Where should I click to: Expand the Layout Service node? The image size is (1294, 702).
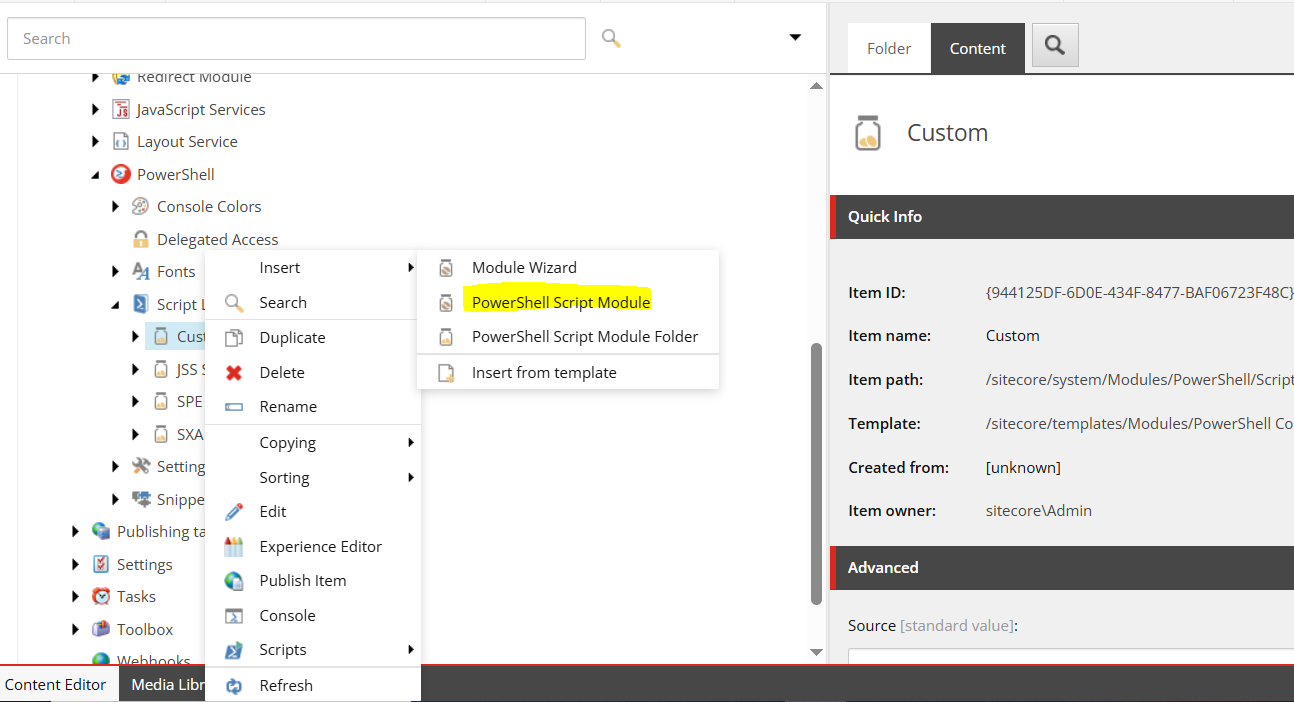(96, 142)
